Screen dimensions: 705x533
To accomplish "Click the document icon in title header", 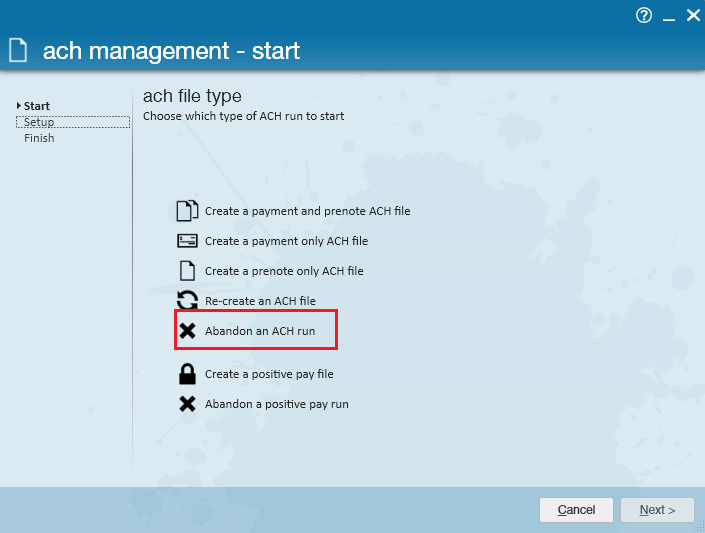I will pyautogui.click(x=18, y=50).
